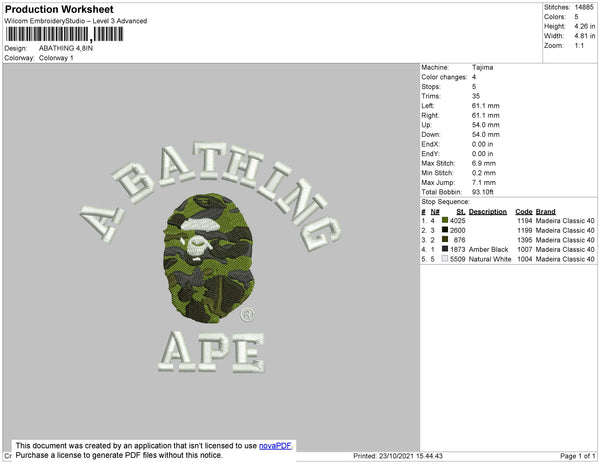Image resolution: width=600 pixels, height=464 pixels.
Task: Click the Min Stitch value 0.2 mm
Action: (x=484, y=173)
